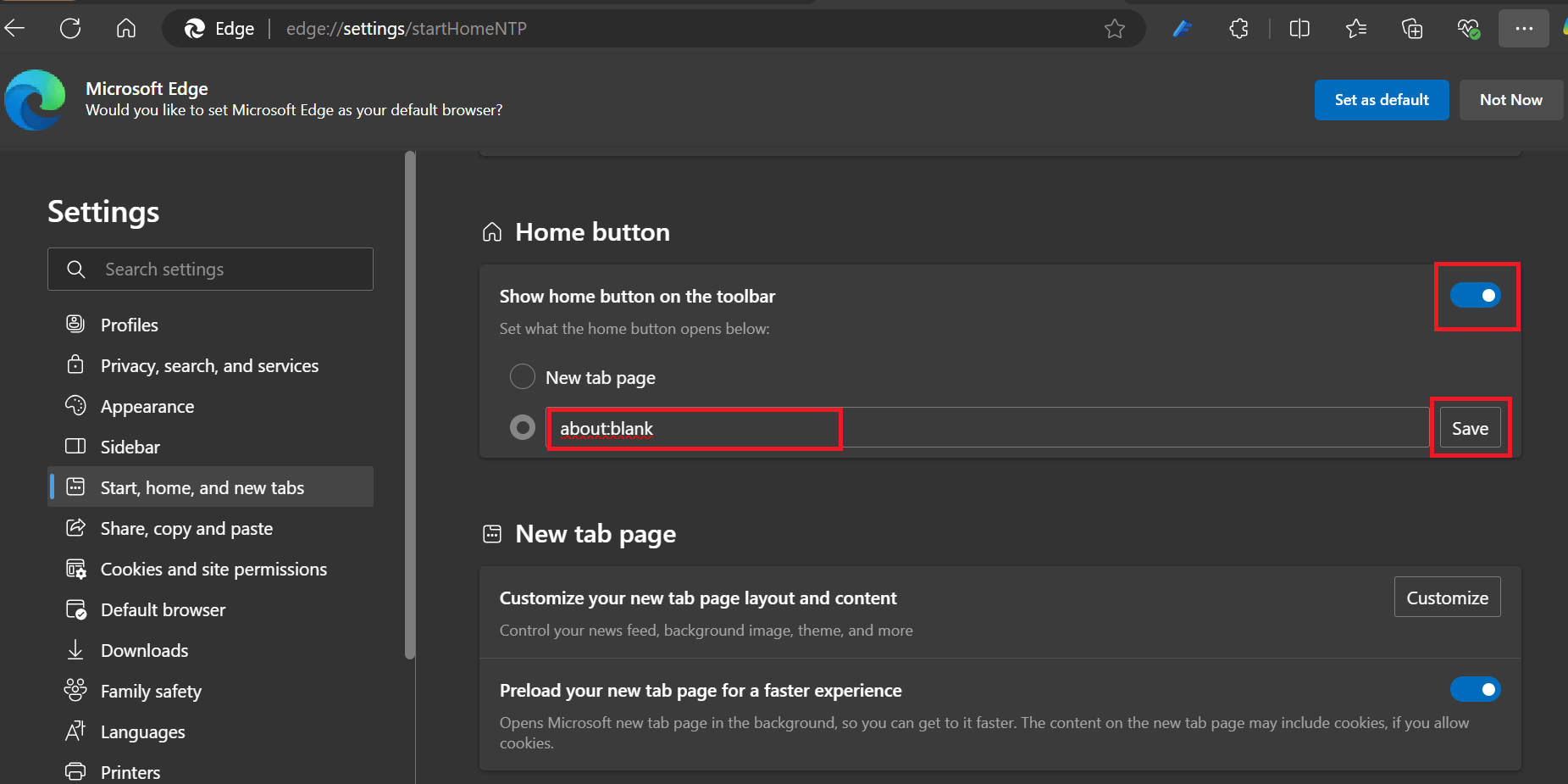Screen dimensions: 1568x784
Task: Click the Printers icon
Action: click(75, 771)
